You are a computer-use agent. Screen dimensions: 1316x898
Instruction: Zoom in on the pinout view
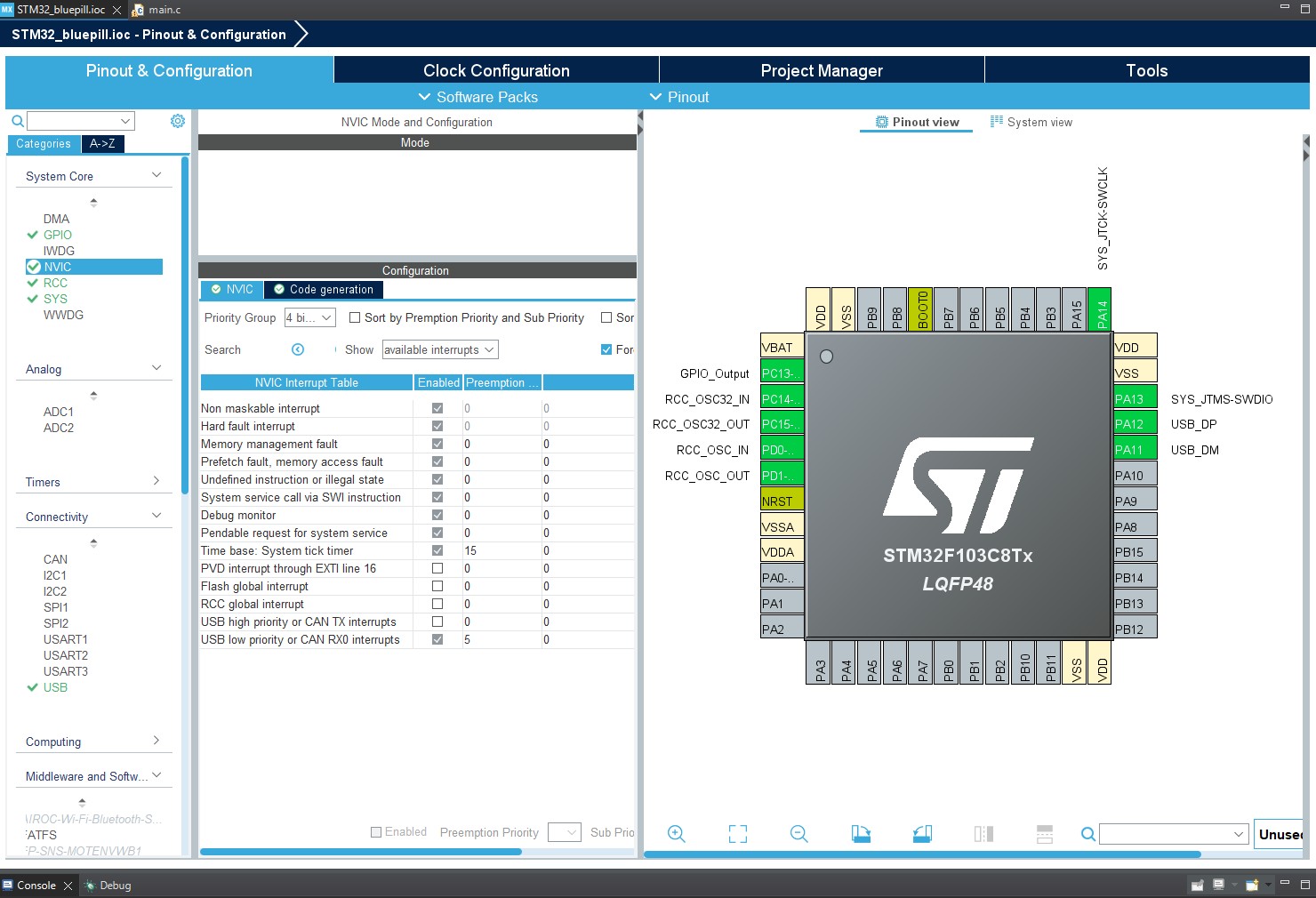[676, 834]
